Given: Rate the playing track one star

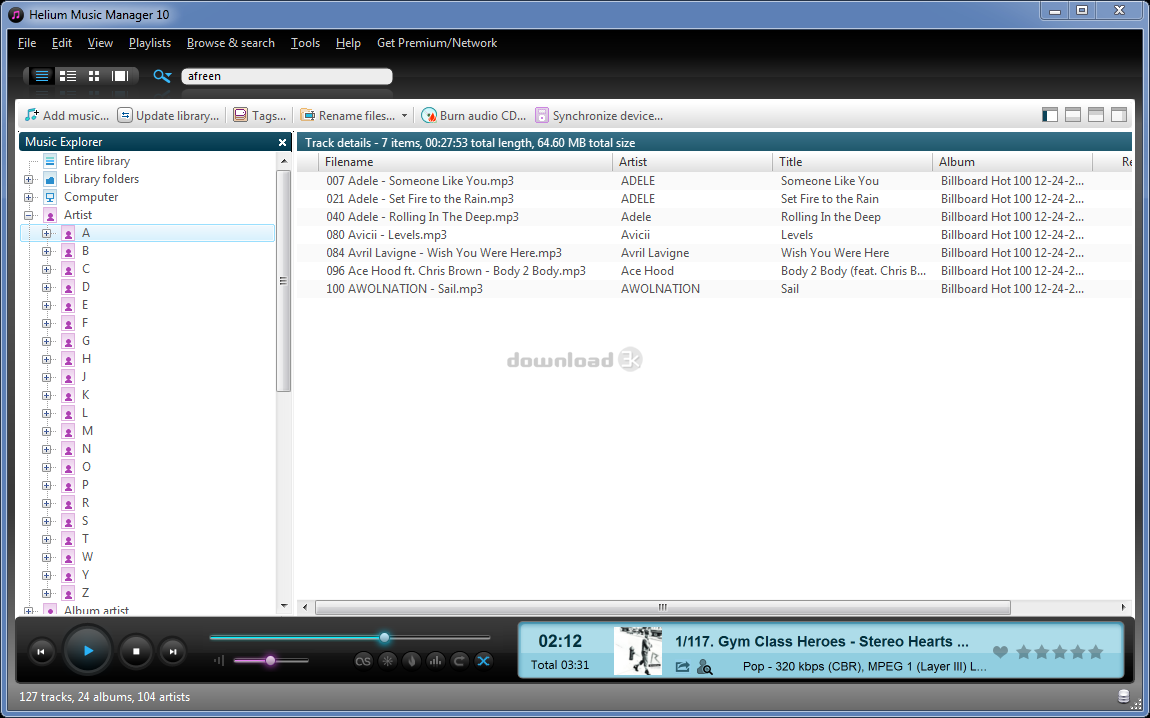Looking at the screenshot, I should (1023, 652).
